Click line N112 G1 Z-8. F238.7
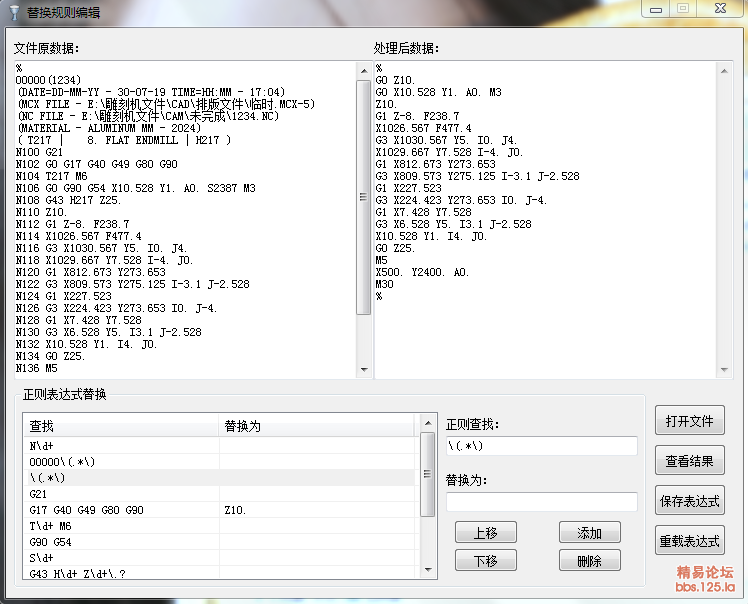This screenshot has width=748, height=604. [73, 224]
